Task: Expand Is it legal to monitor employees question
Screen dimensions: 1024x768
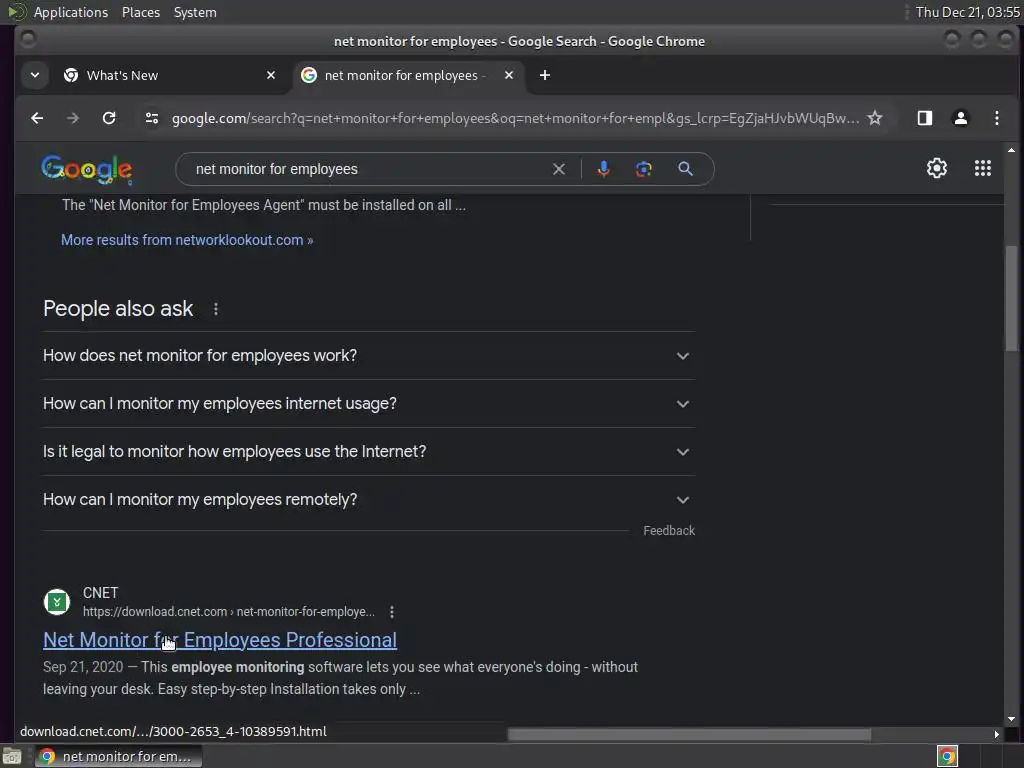Action: coord(369,452)
